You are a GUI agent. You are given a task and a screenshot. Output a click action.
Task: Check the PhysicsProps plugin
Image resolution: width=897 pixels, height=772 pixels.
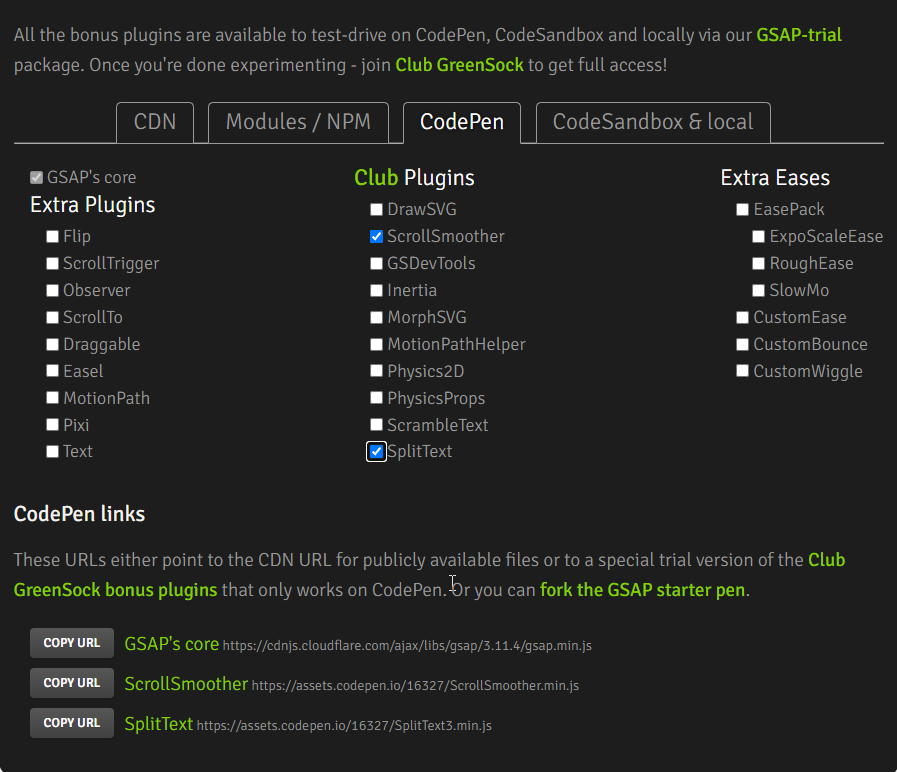376,398
